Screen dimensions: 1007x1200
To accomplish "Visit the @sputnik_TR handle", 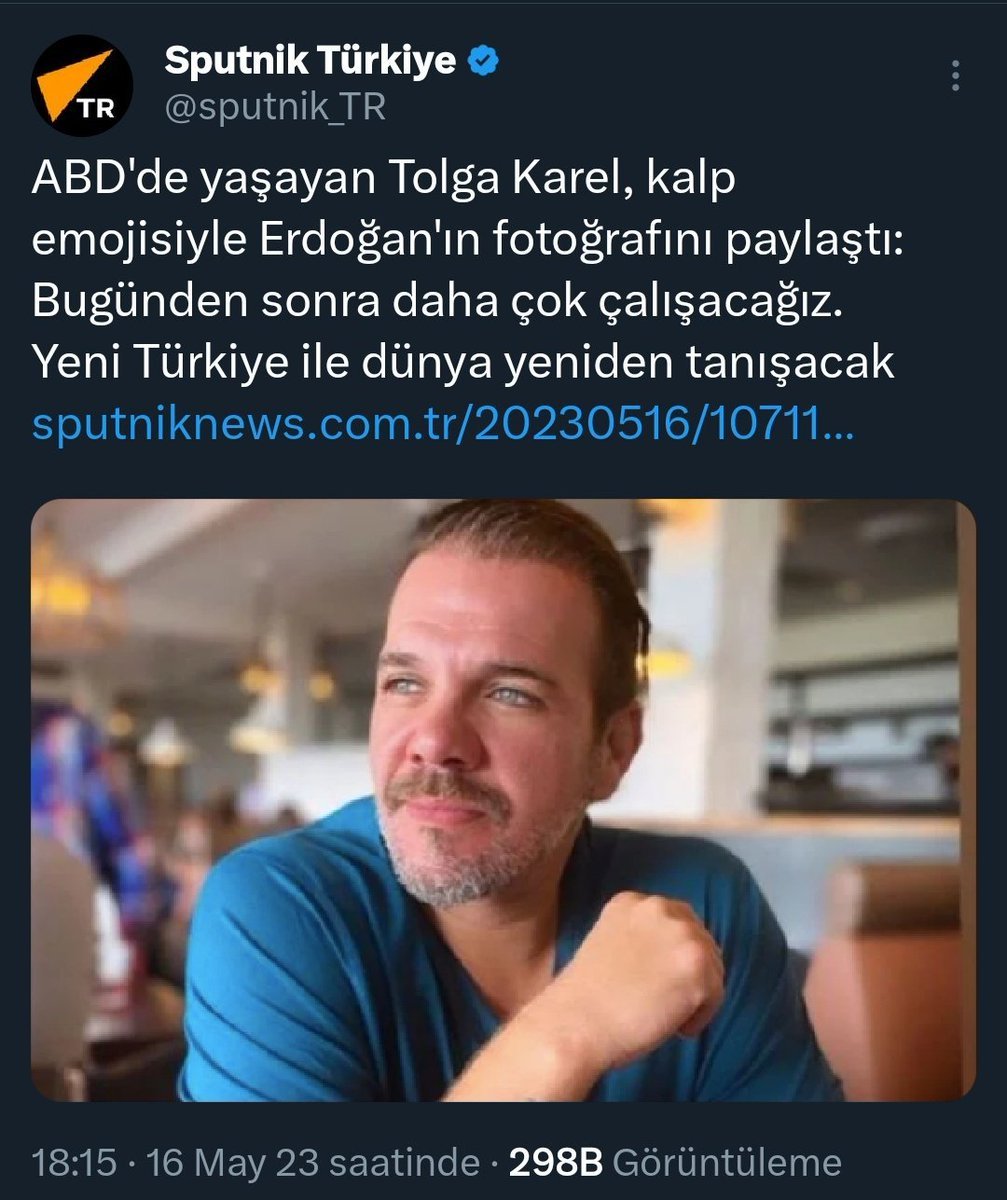I will pyautogui.click(x=275, y=107).
